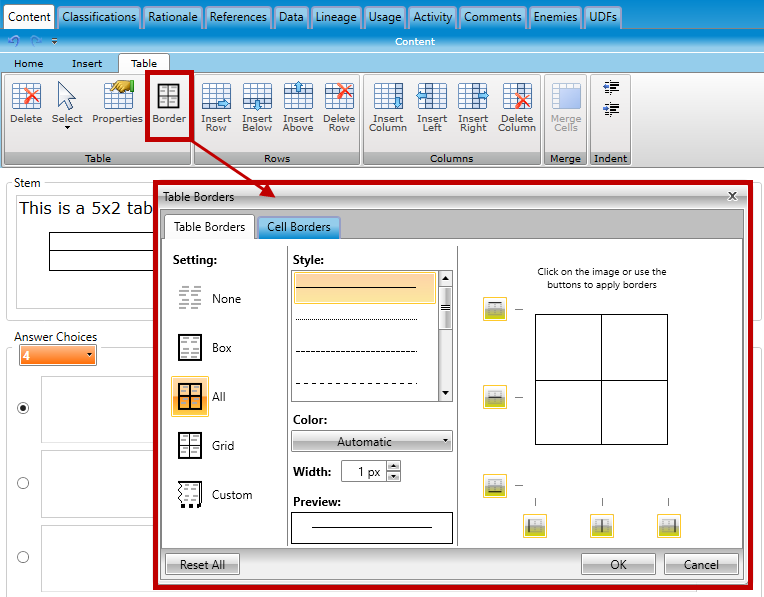Switch to the Cell Borders tab
This screenshot has width=764, height=597.
tap(299, 227)
